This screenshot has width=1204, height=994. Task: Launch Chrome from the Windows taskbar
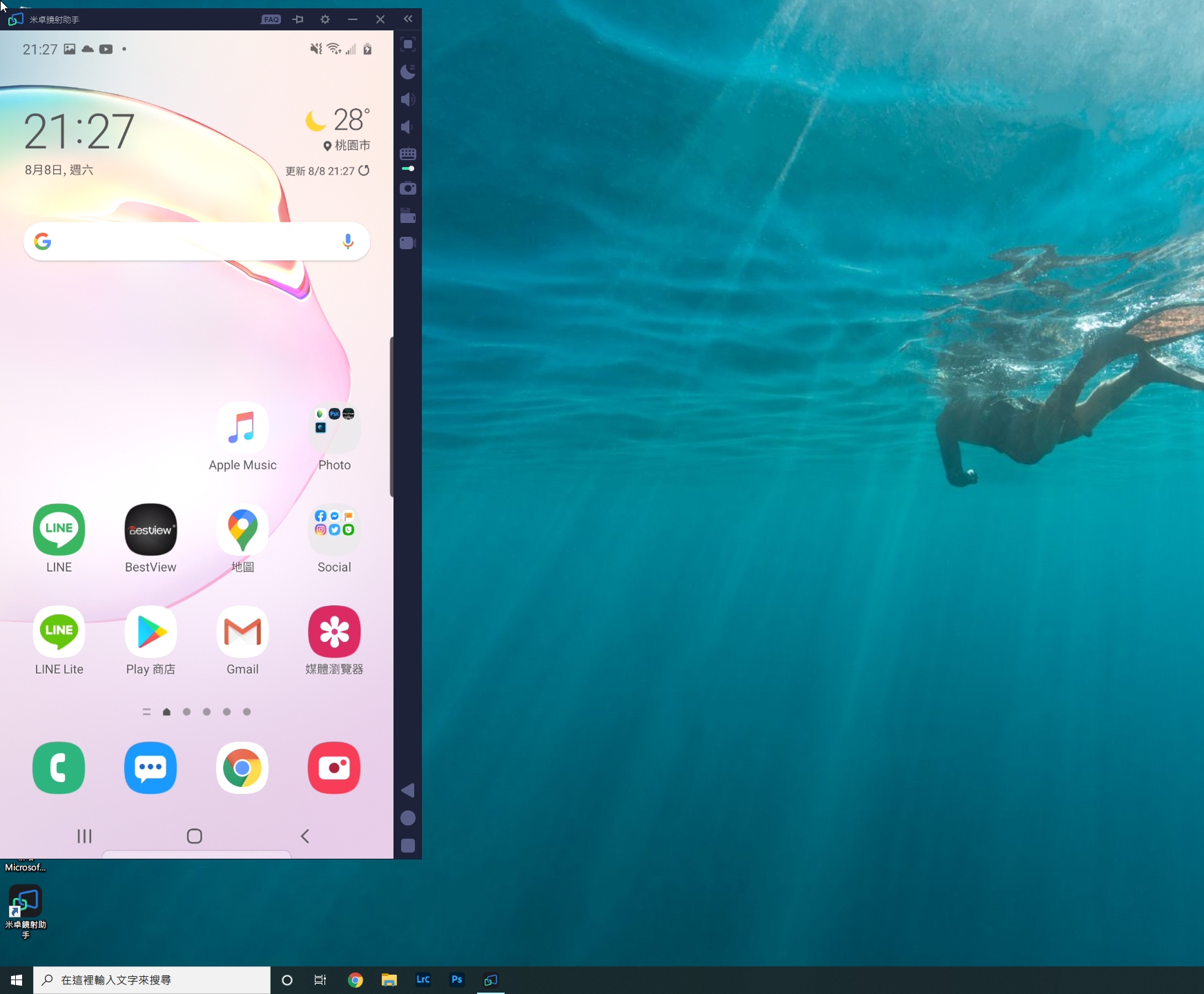[x=356, y=980]
